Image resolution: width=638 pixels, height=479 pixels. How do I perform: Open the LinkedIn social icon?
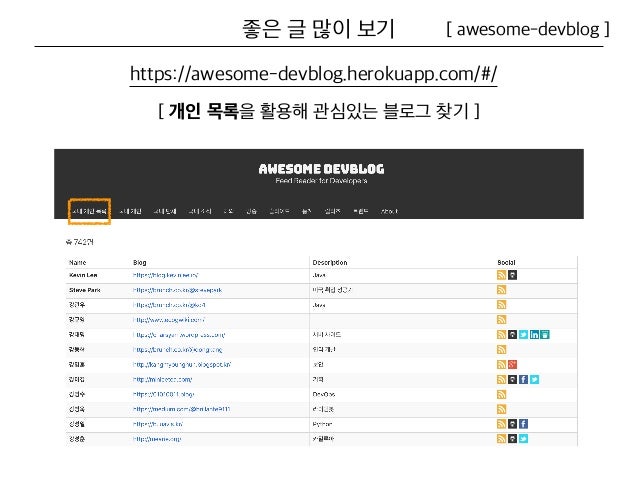coord(534,335)
